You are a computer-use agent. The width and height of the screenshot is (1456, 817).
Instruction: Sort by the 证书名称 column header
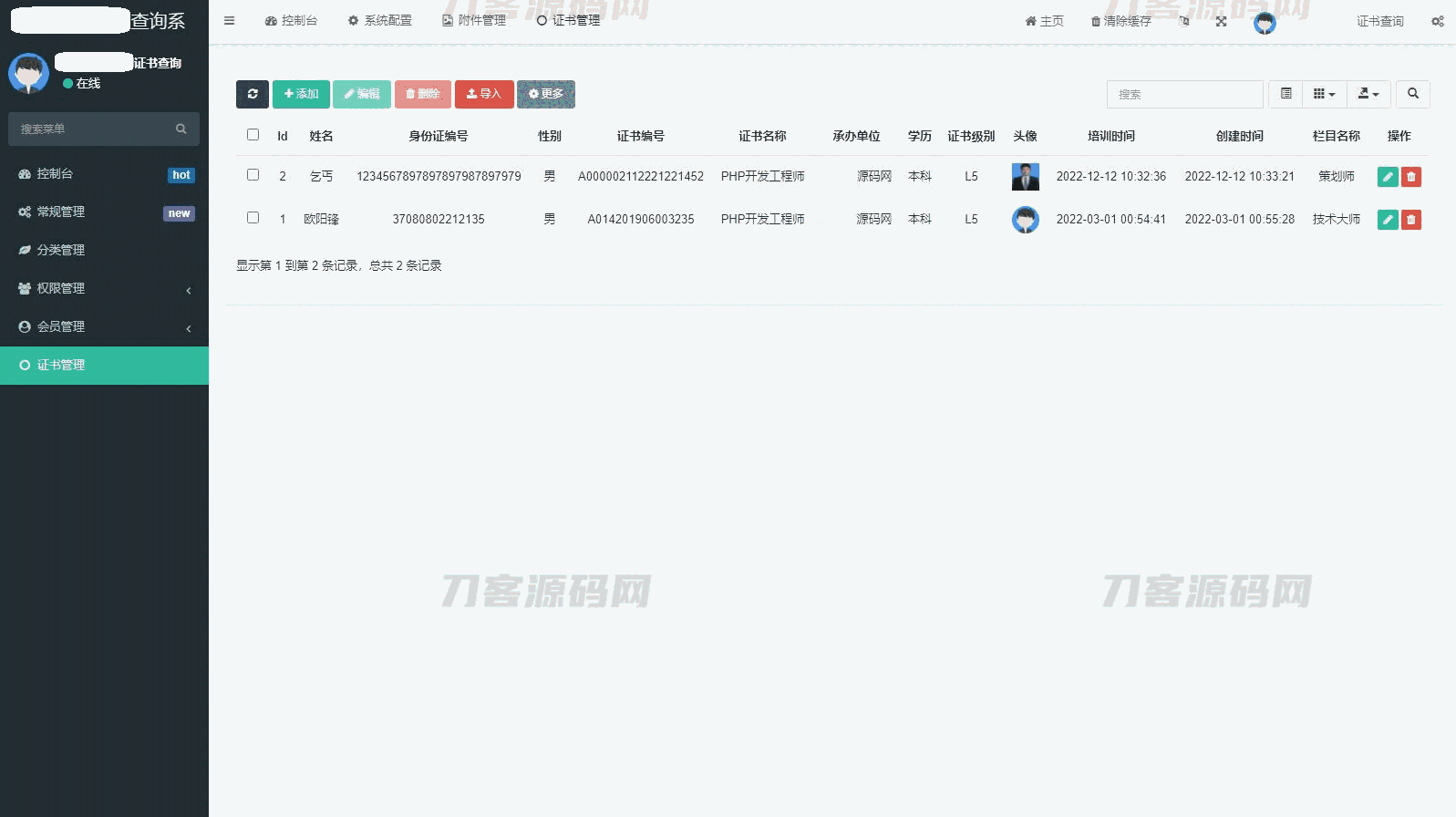[x=762, y=137]
